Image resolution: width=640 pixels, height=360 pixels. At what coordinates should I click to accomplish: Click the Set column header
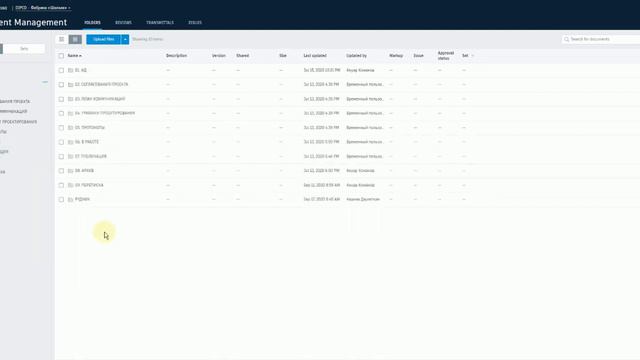click(465, 56)
